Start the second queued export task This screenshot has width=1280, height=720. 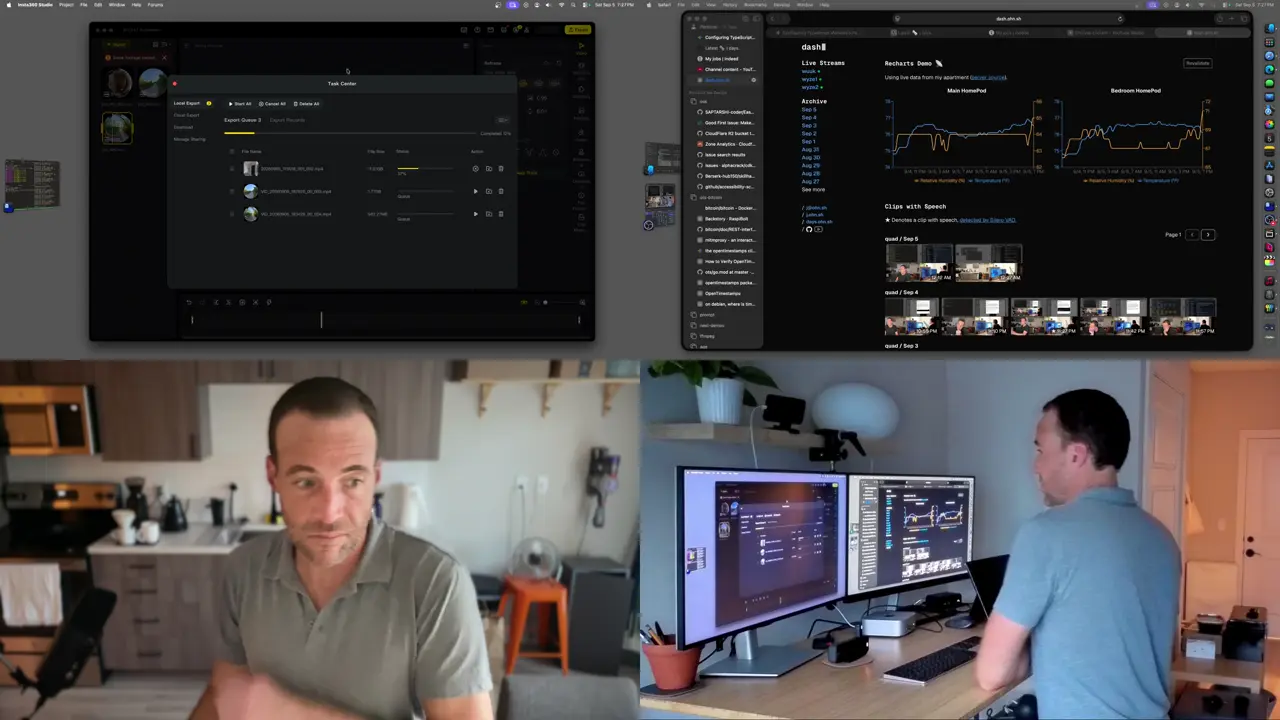point(475,191)
